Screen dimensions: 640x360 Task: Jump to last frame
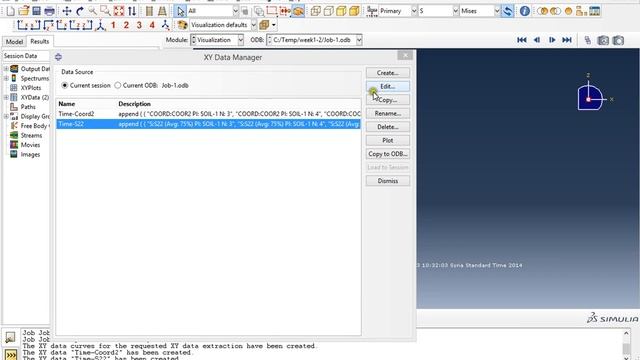click(x=567, y=40)
